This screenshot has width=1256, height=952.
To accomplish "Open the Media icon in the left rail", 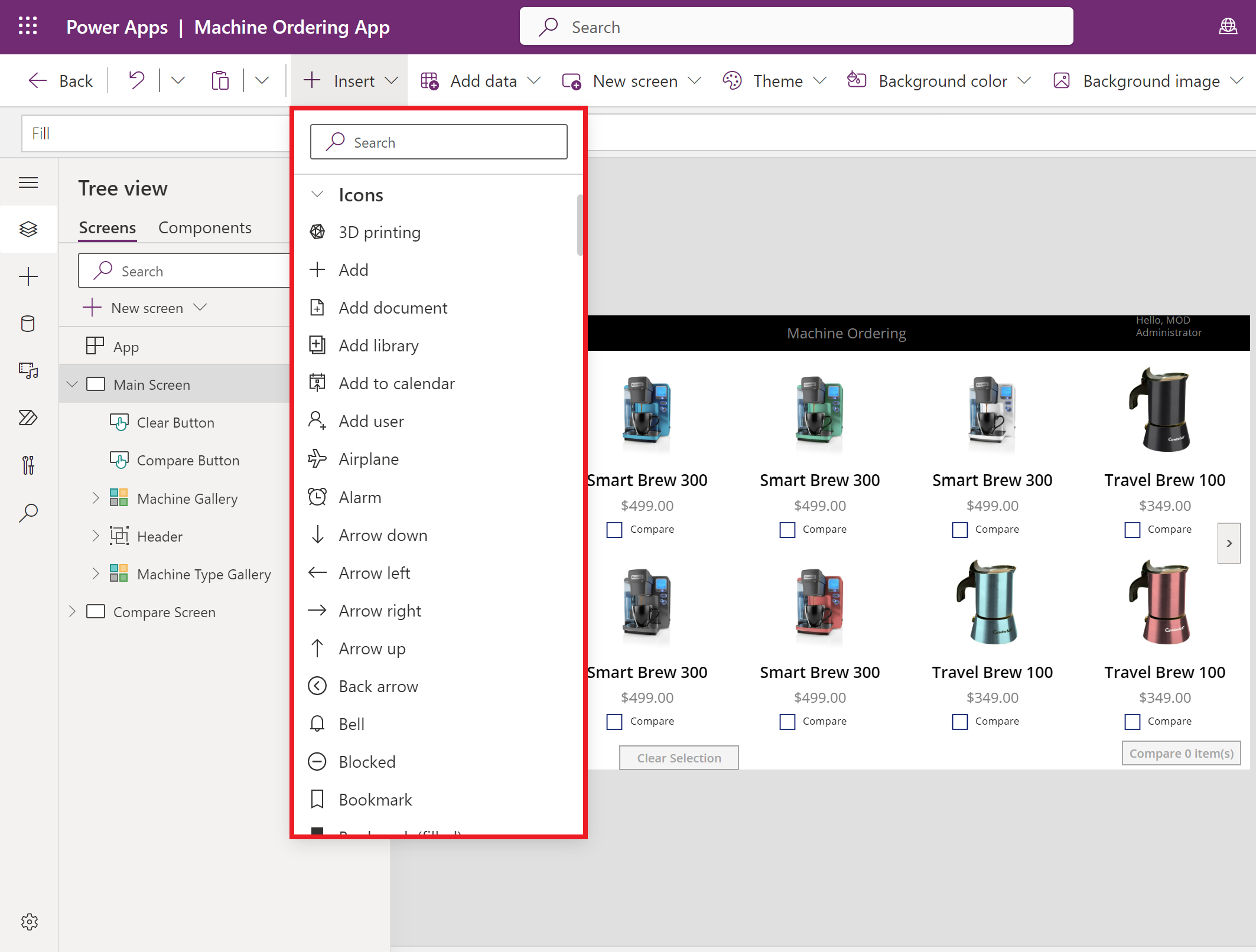I will pos(28,371).
